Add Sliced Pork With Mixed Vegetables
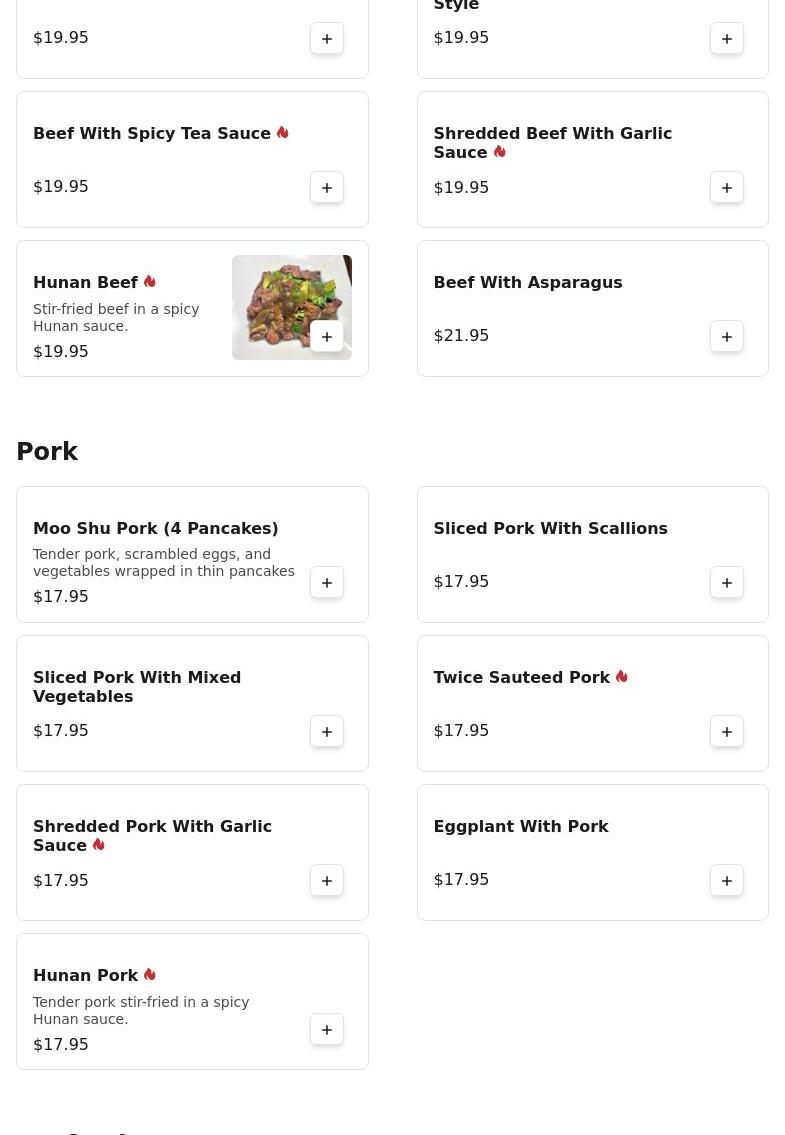Viewport: 785px width, 1135px height. (327, 732)
